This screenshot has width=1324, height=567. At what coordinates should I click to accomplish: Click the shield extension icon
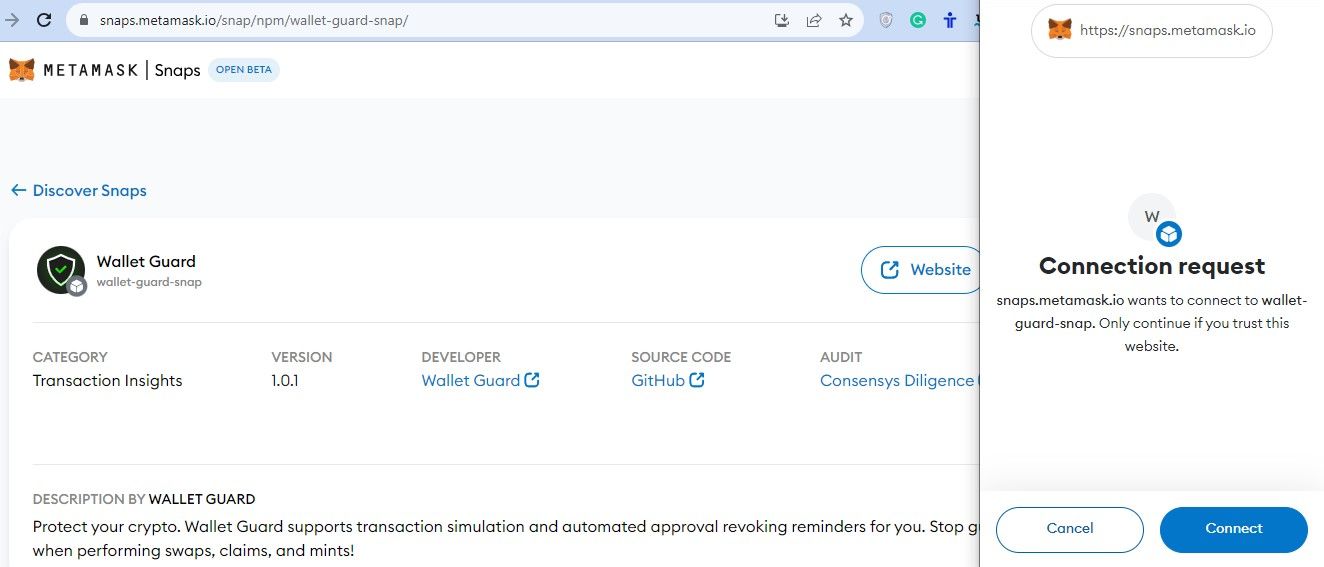pyautogui.click(x=886, y=20)
